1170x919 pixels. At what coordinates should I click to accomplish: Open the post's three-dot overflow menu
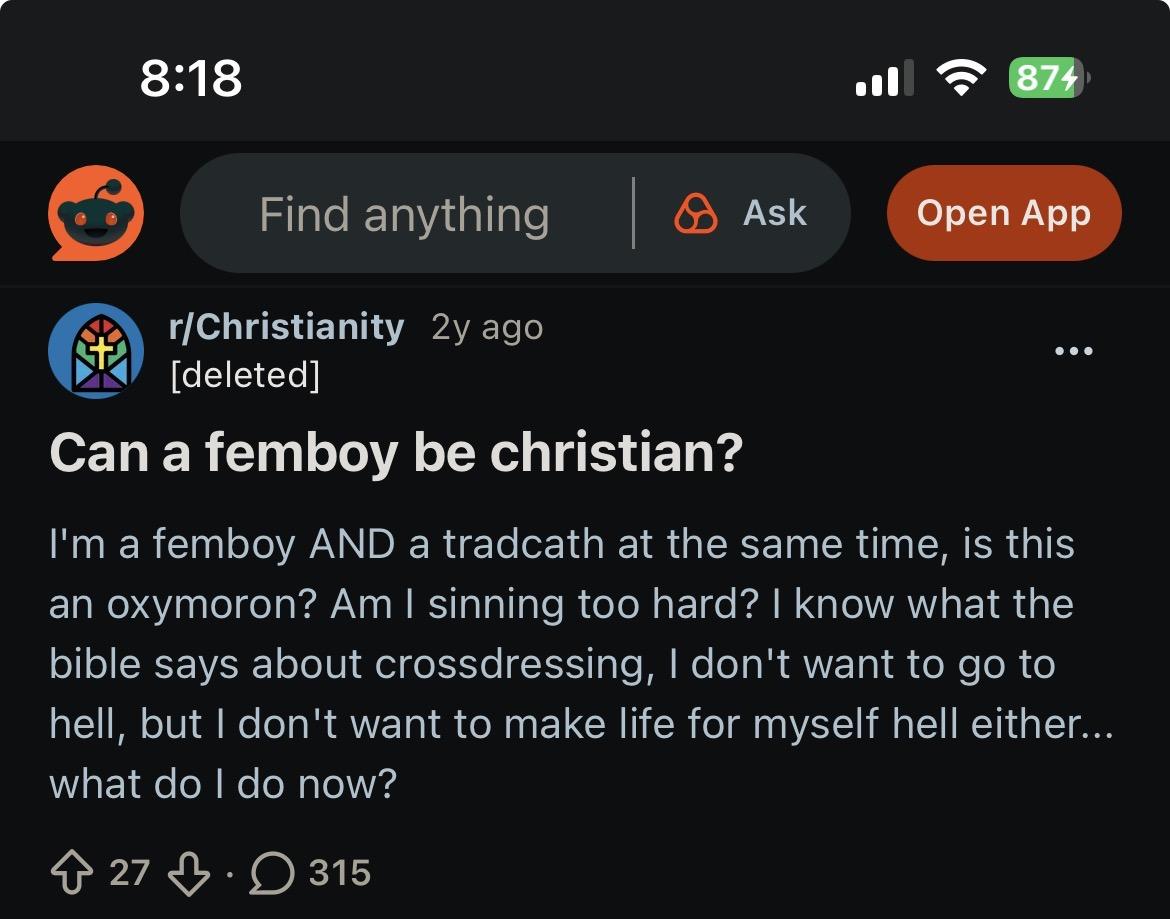pyautogui.click(x=1074, y=351)
